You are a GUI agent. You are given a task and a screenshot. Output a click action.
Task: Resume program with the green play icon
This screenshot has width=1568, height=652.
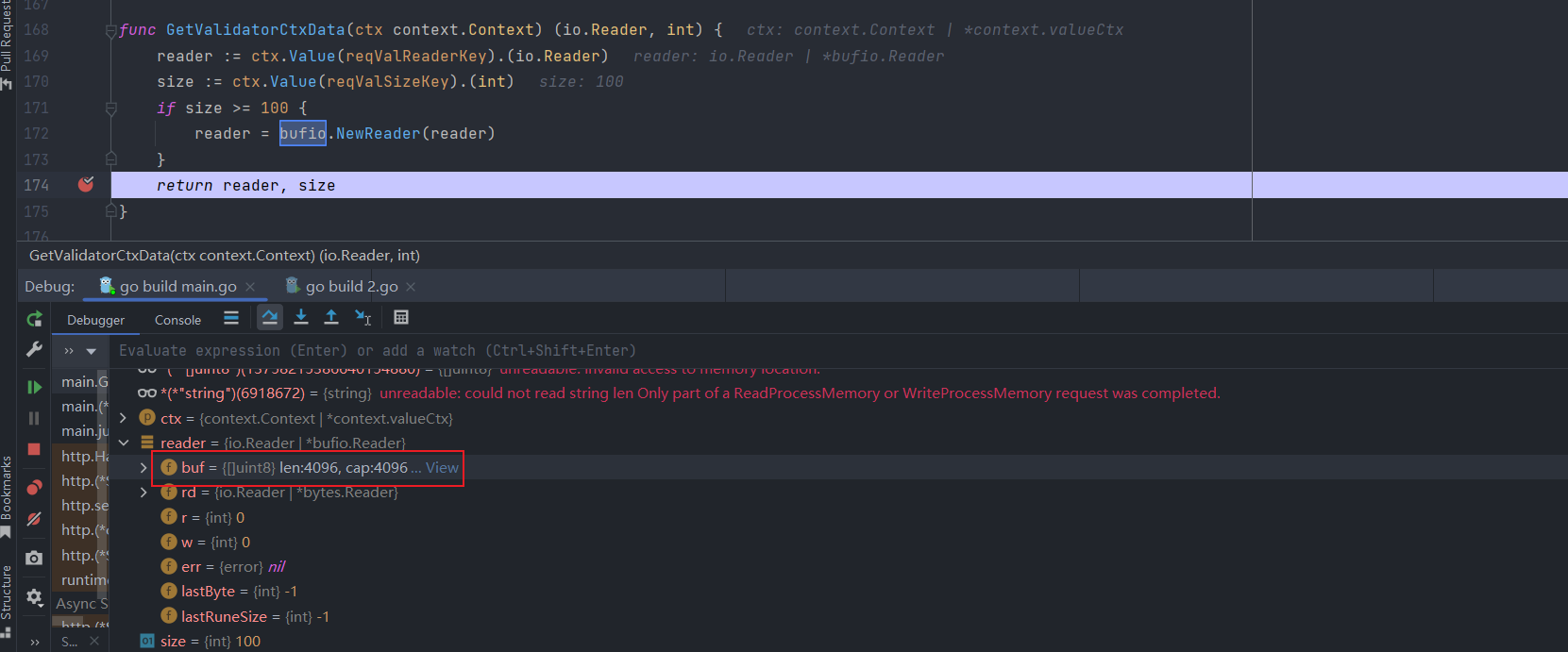(34, 387)
